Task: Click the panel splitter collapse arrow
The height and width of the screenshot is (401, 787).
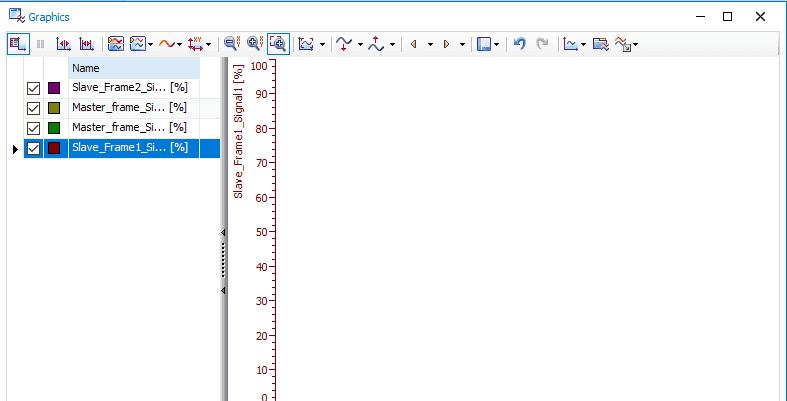Action: pos(223,232)
